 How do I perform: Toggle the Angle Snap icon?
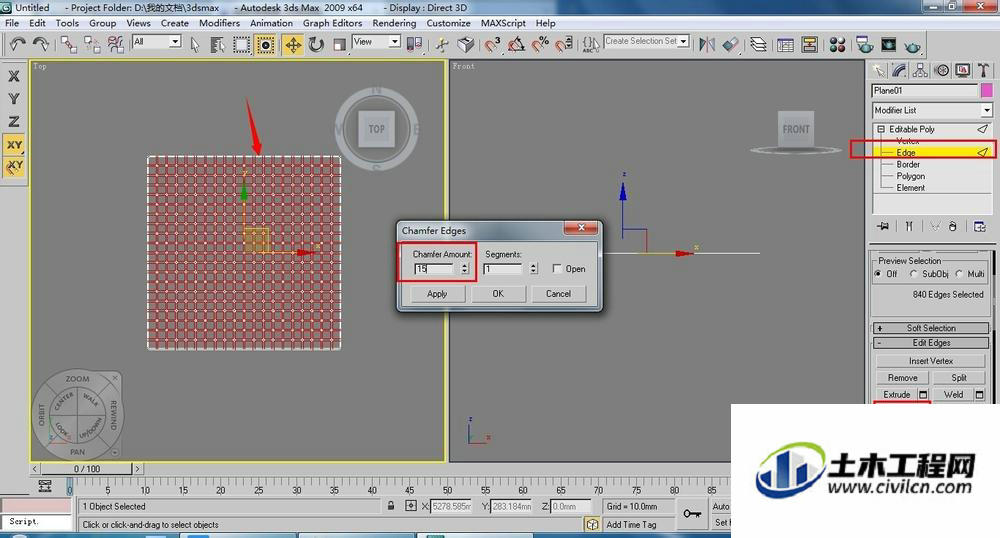[516, 44]
